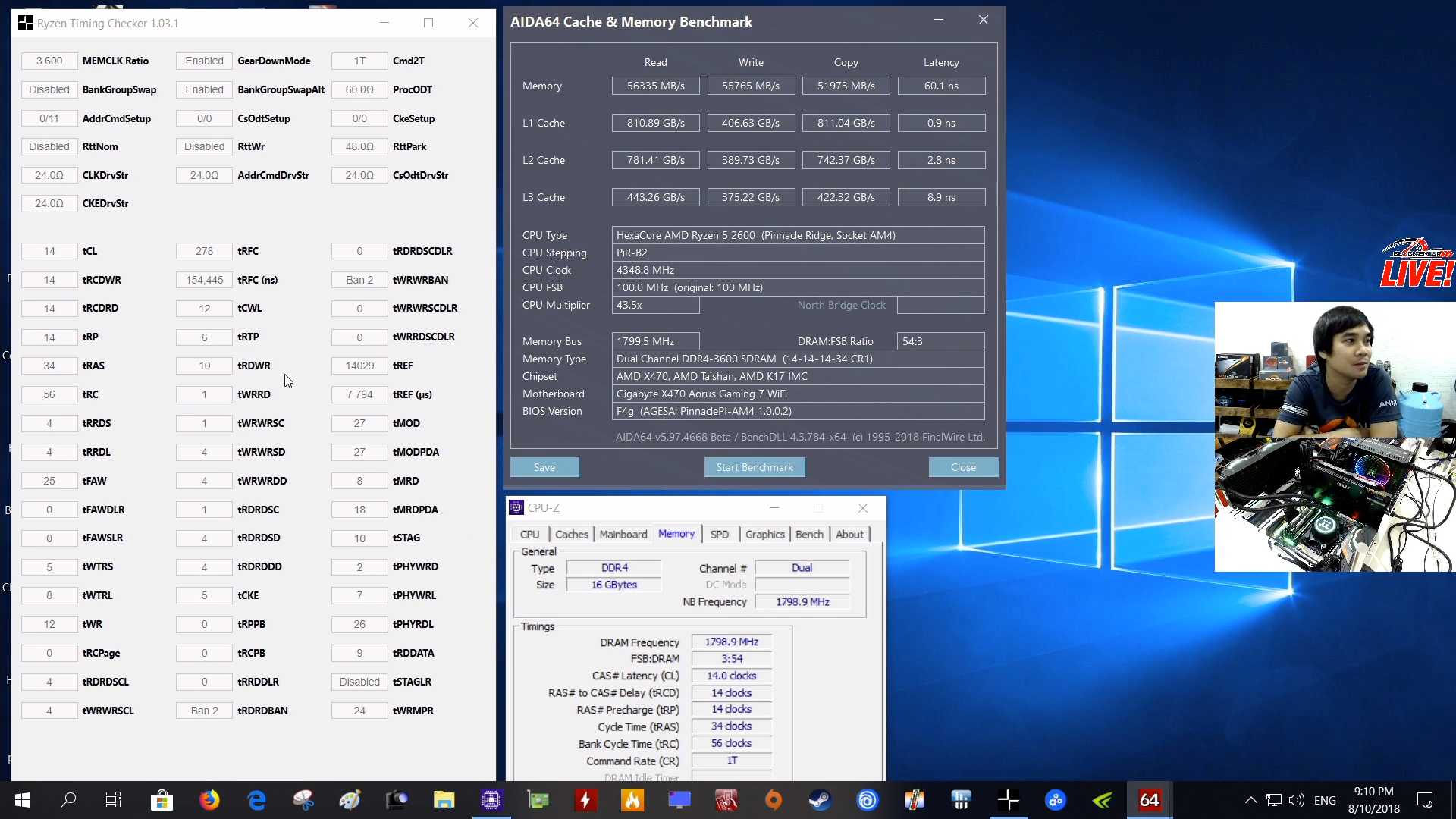This screenshot has width=1456, height=819.
Task: Open Steam from the taskbar
Action: [x=820, y=800]
